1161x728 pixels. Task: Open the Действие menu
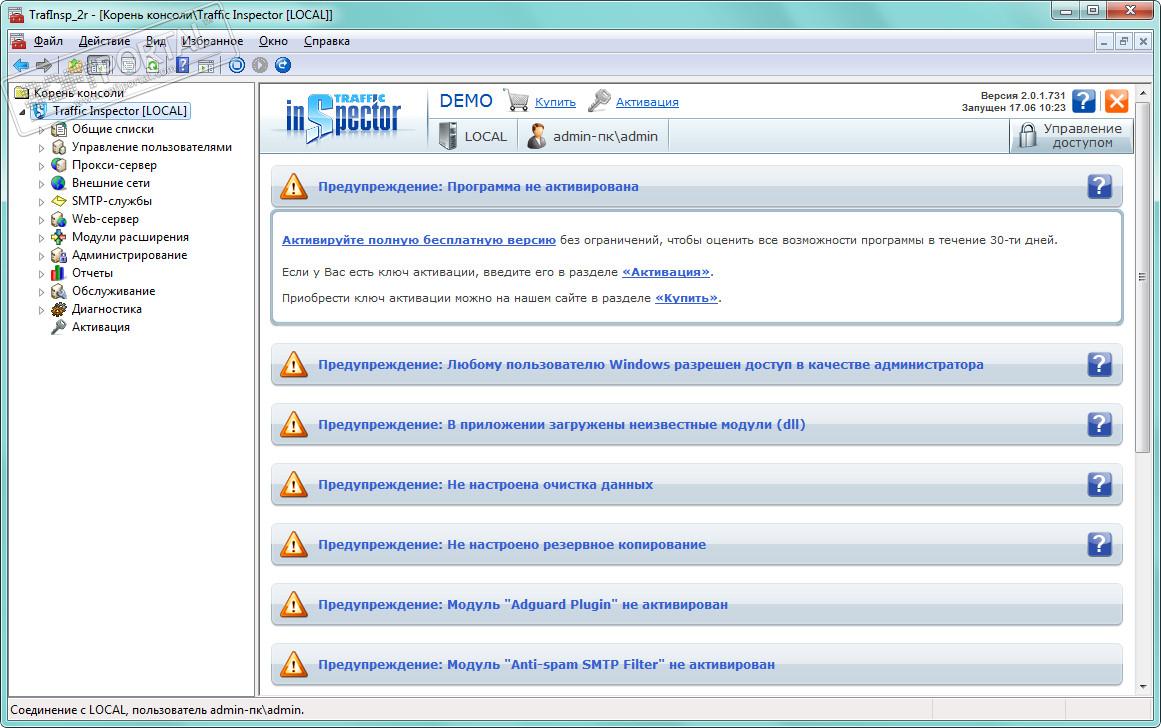tap(104, 41)
